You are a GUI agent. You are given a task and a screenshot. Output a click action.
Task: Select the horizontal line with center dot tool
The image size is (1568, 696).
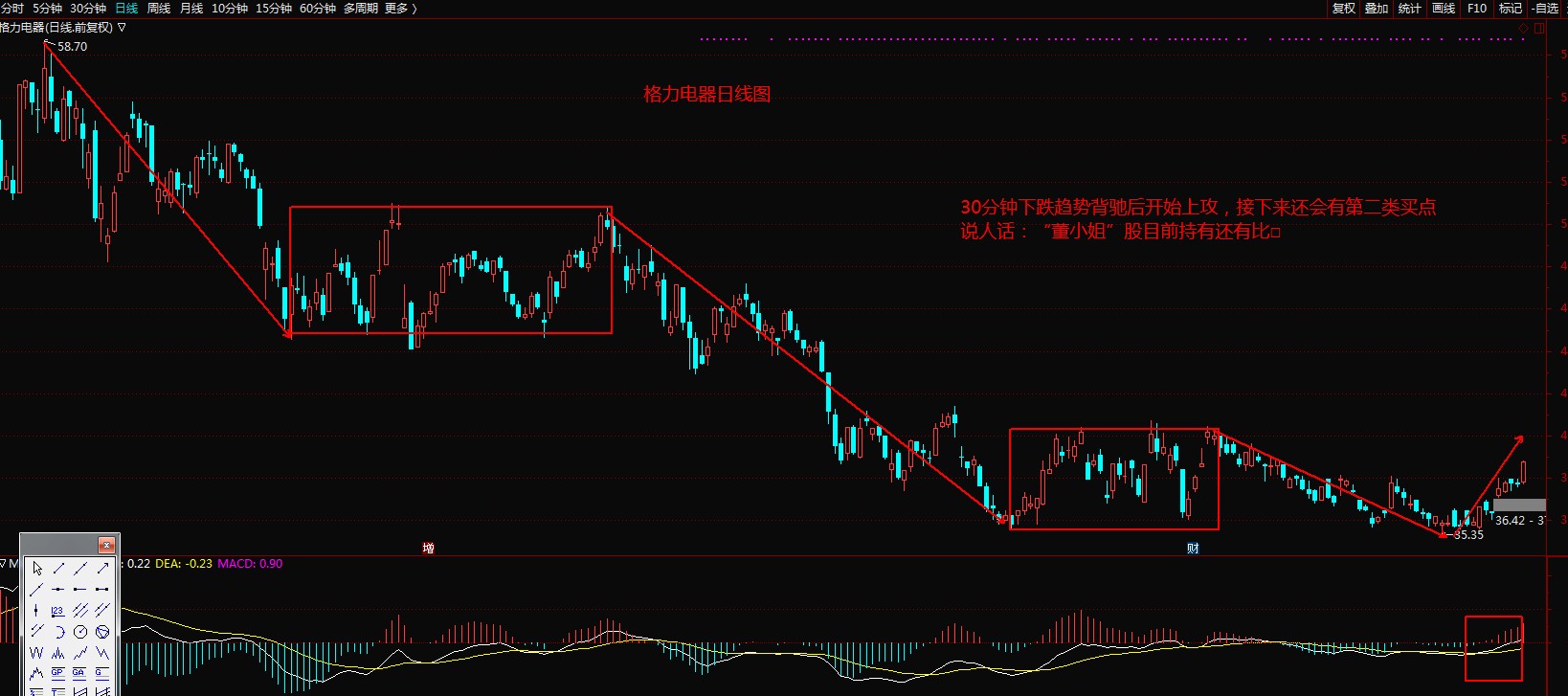tap(57, 590)
